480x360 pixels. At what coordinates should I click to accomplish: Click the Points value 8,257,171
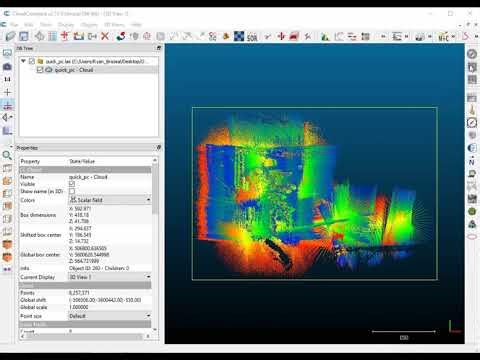[x=79, y=293]
